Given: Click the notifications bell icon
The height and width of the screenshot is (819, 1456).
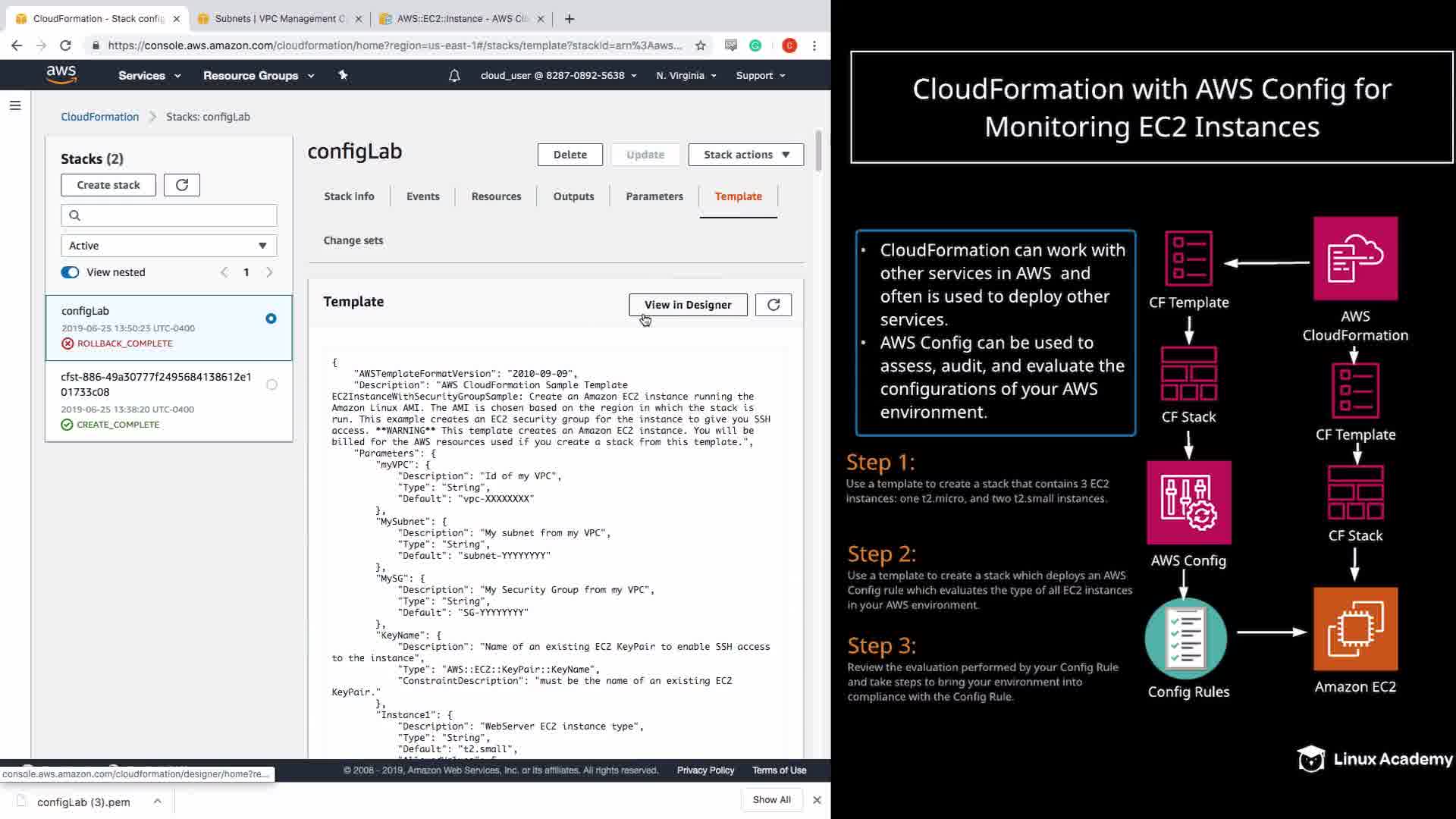Looking at the screenshot, I should tap(454, 76).
